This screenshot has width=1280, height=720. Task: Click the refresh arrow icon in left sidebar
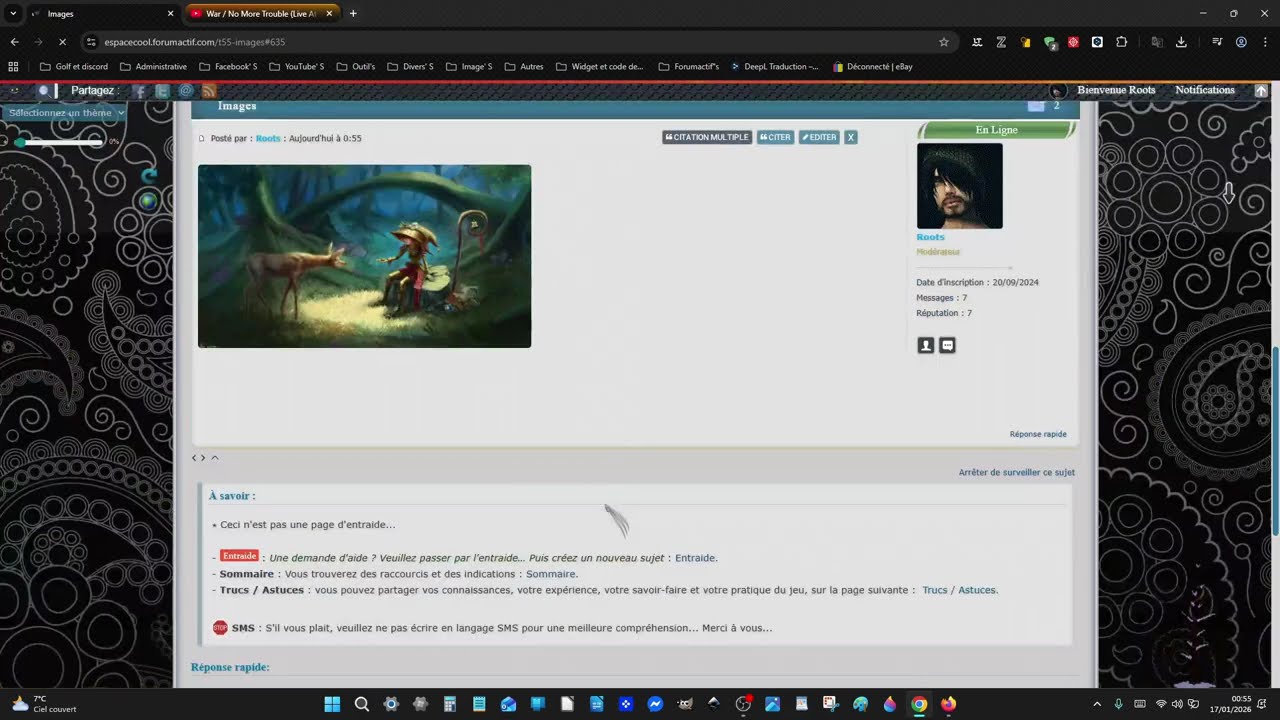[x=149, y=176]
